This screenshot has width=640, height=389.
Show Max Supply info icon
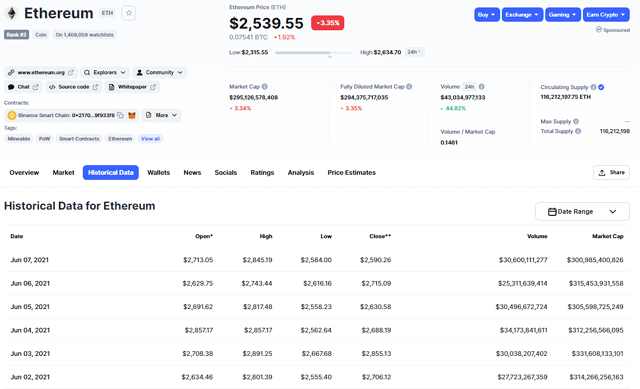click(x=576, y=121)
